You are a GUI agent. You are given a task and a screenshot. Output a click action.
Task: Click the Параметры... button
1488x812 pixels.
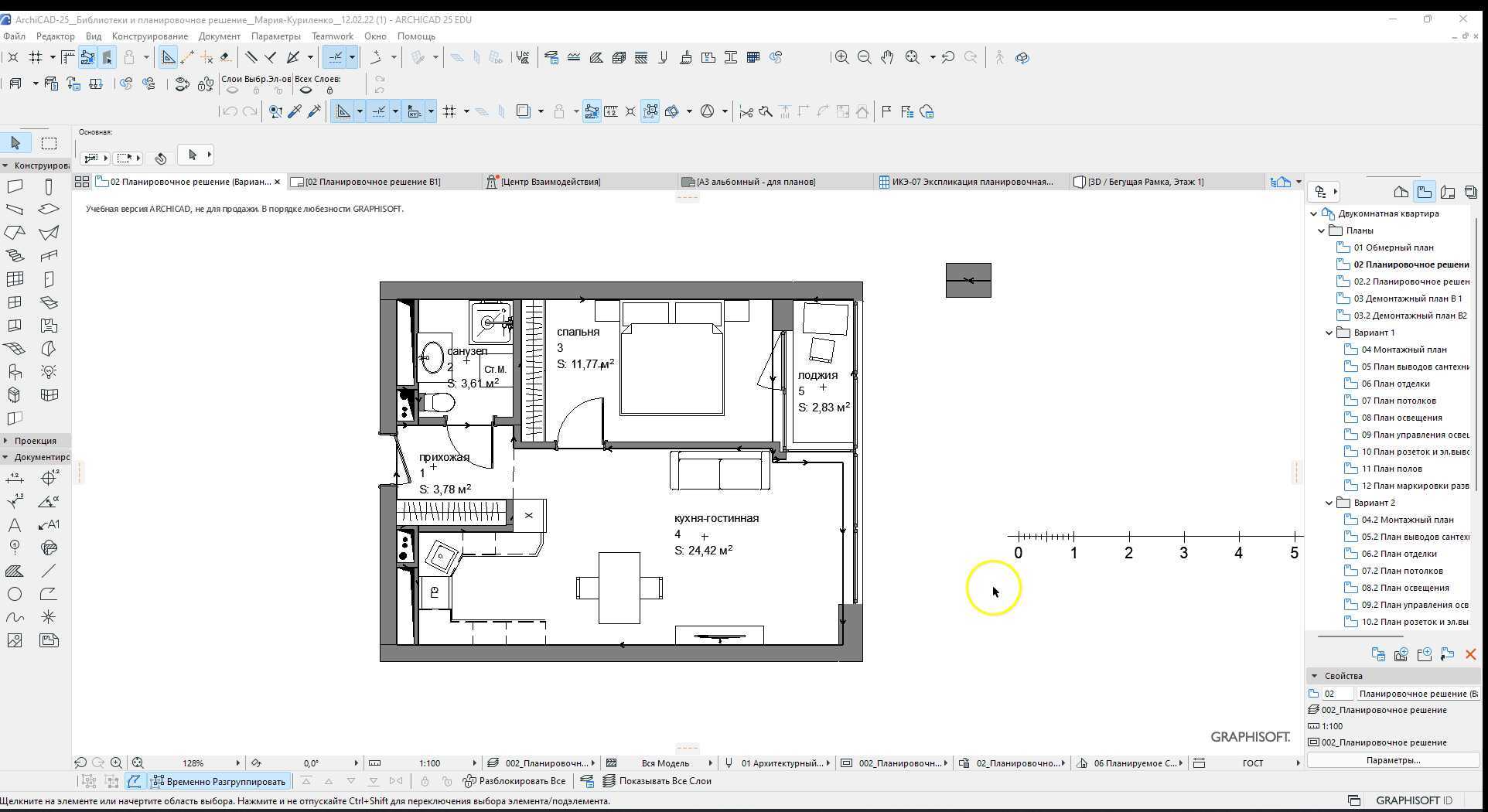1392,760
